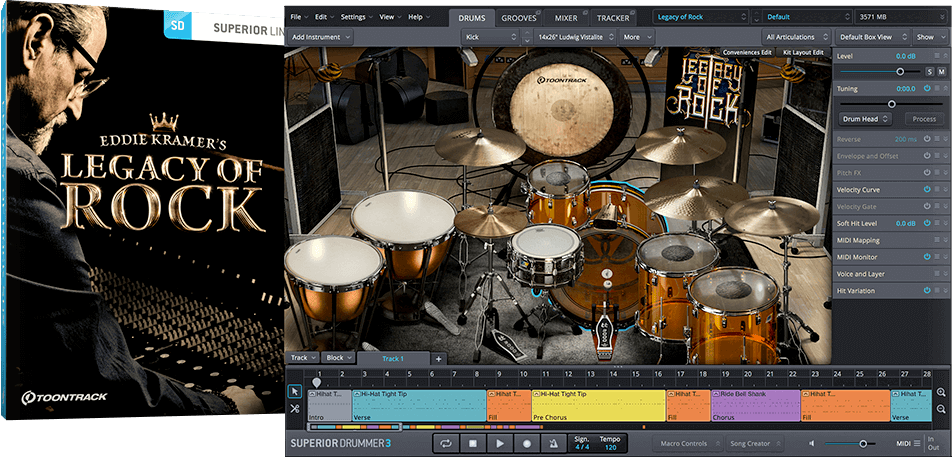Select the arrow pointer tool
This screenshot has height=457, width=952.
tap(295, 391)
